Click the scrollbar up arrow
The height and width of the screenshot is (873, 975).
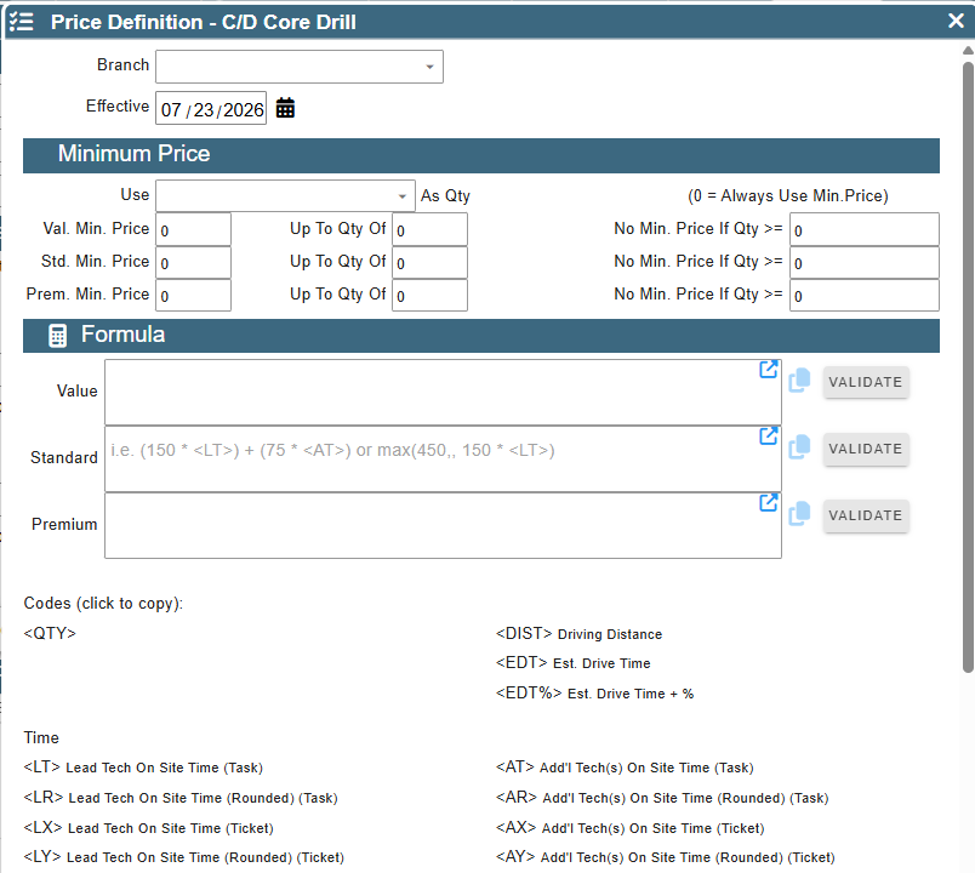pos(968,50)
